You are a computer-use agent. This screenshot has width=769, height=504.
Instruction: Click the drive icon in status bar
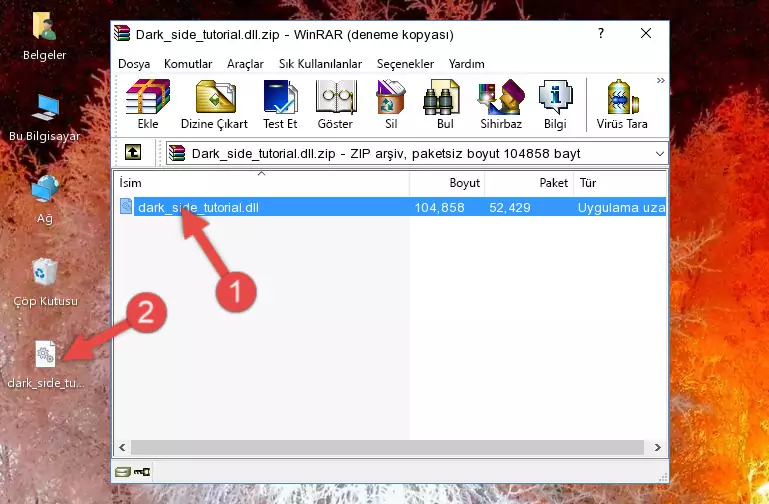pos(123,472)
